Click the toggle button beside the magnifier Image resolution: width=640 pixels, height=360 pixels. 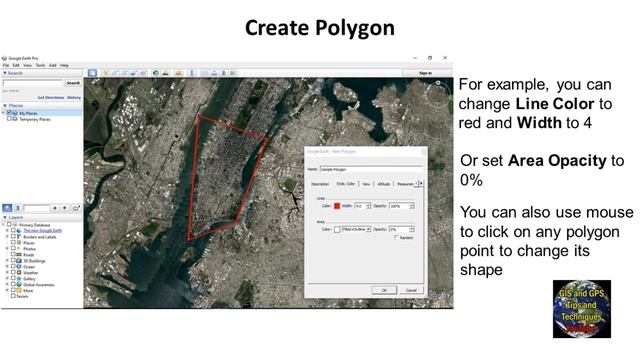18,208
